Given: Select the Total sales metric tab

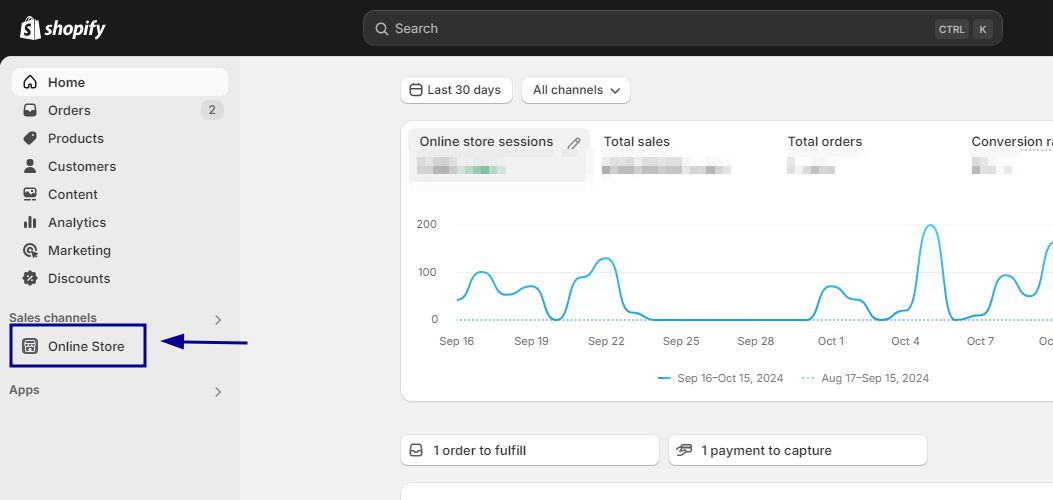Looking at the screenshot, I should (x=666, y=155).
